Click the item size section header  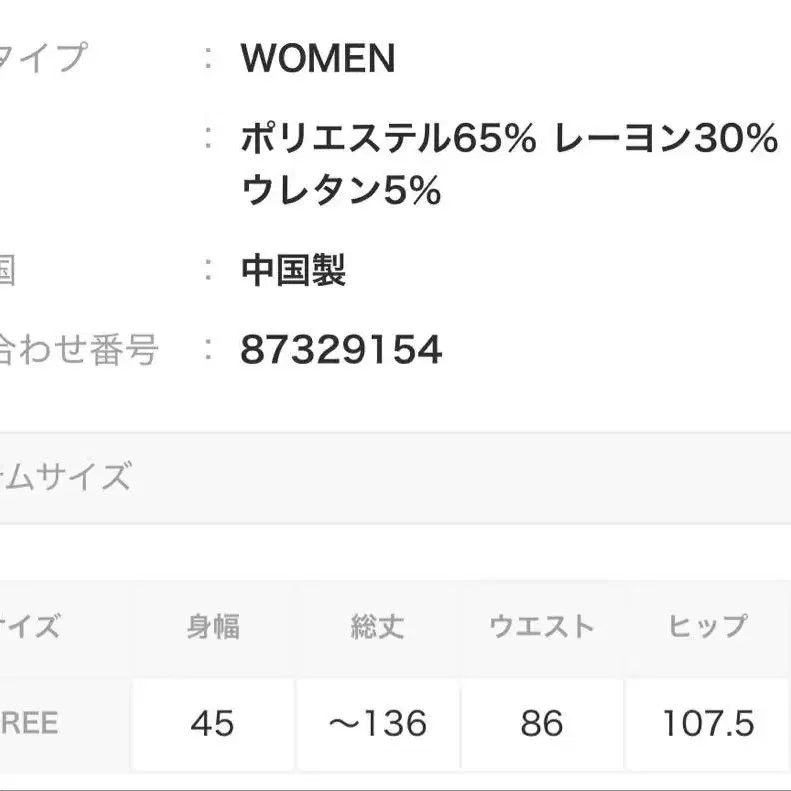click(66, 477)
